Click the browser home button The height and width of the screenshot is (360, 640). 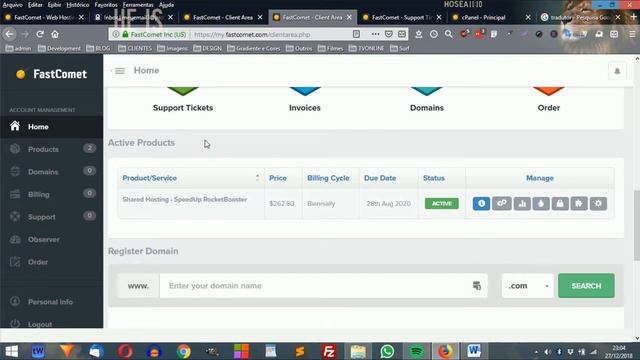click(x=55, y=34)
